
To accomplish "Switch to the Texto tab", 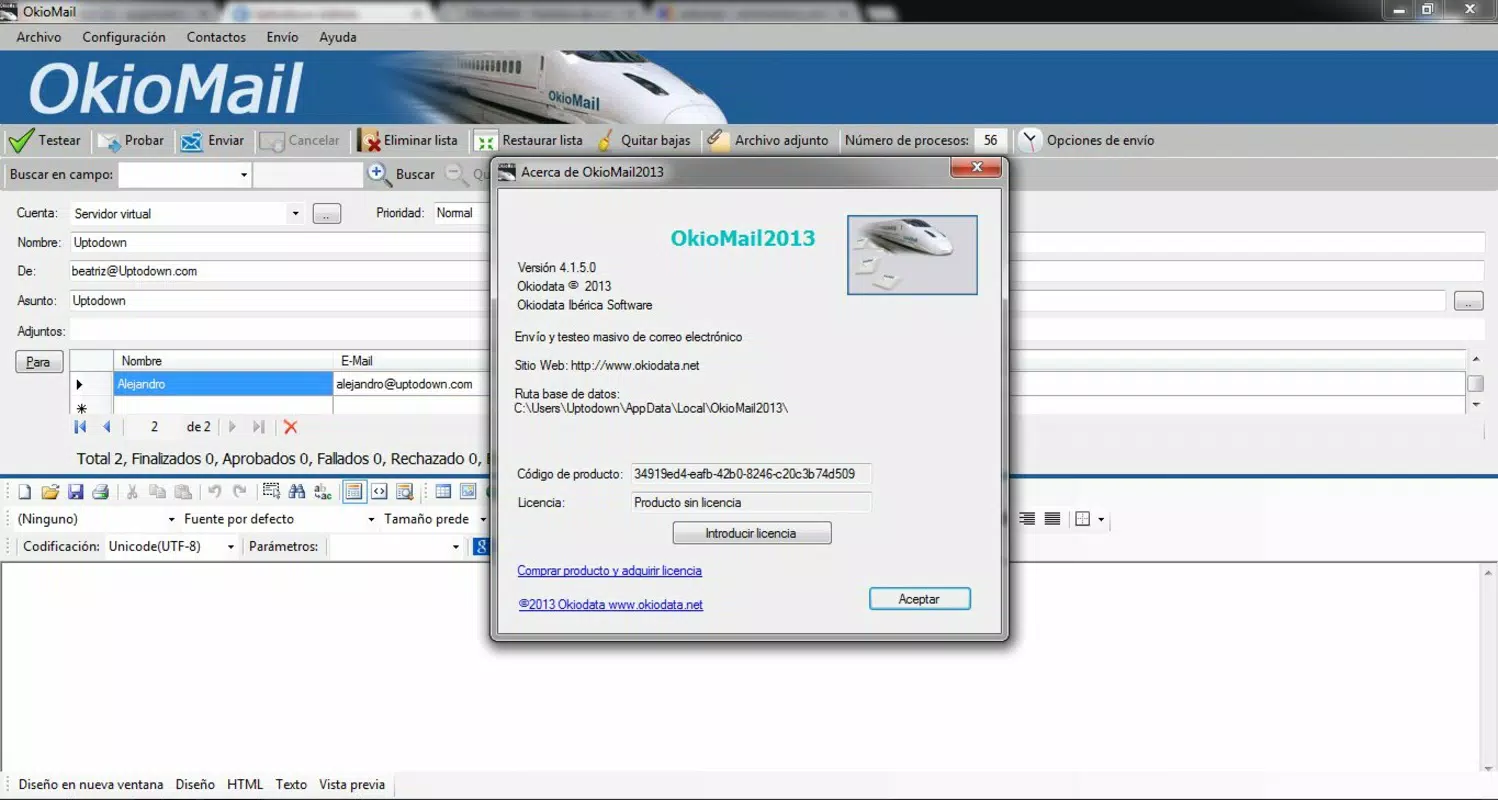I will click(291, 785).
